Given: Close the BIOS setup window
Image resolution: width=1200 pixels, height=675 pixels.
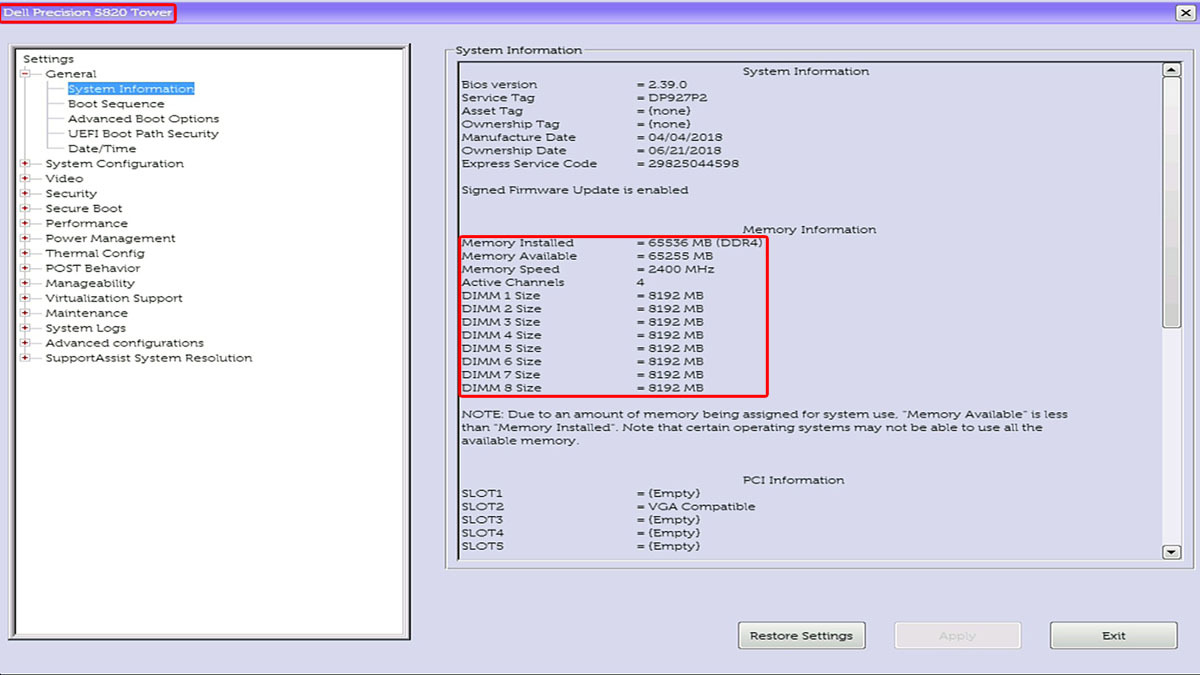Looking at the screenshot, I should click(x=1184, y=12).
